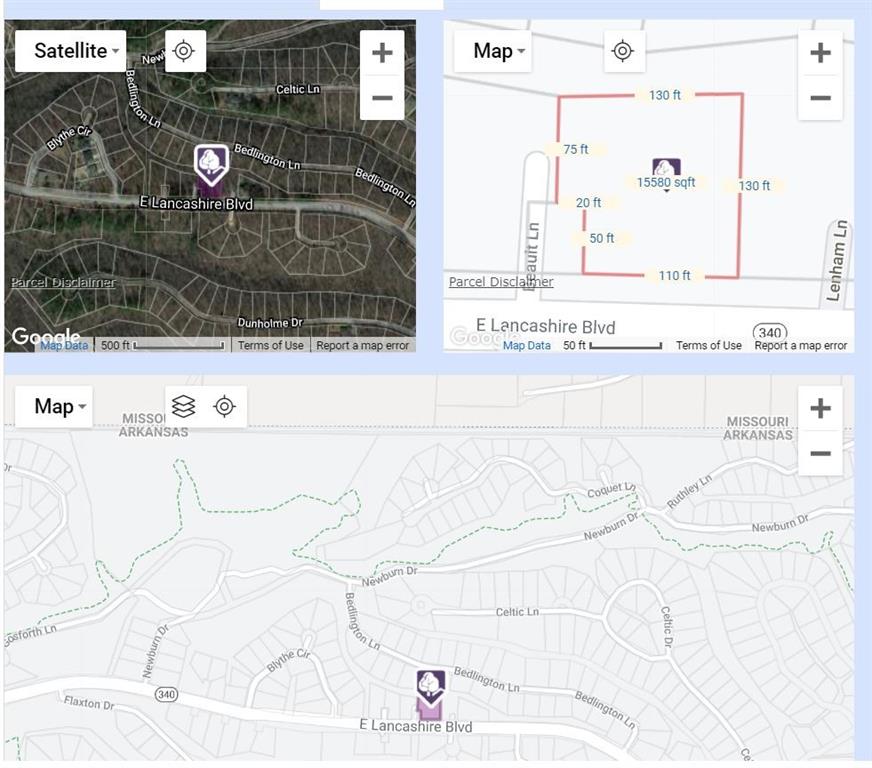Report a map error on parcel map
The image size is (872, 768).
pyautogui.click(x=801, y=345)
